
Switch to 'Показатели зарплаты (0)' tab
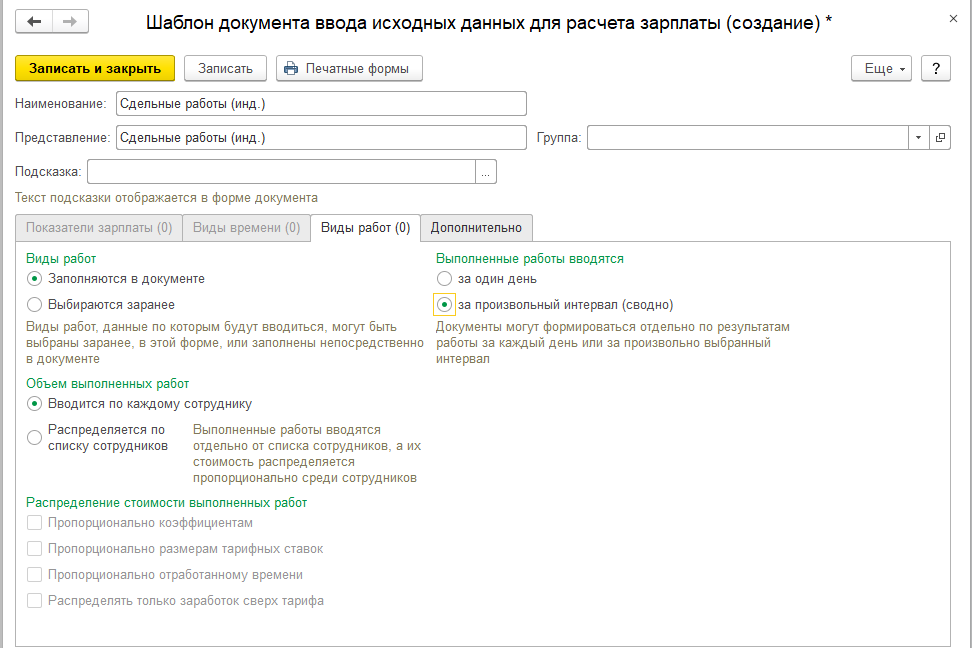(x=99, y=228)
